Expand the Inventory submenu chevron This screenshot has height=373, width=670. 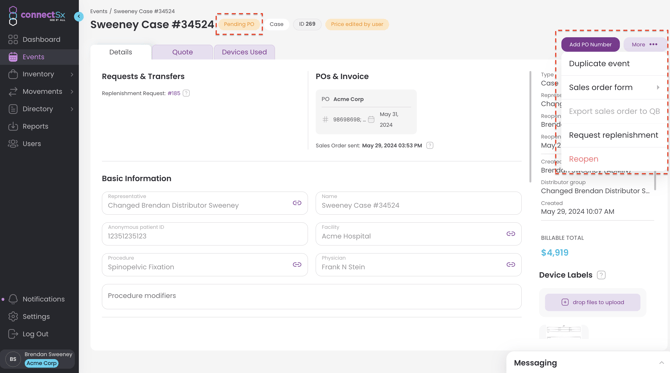72,74
